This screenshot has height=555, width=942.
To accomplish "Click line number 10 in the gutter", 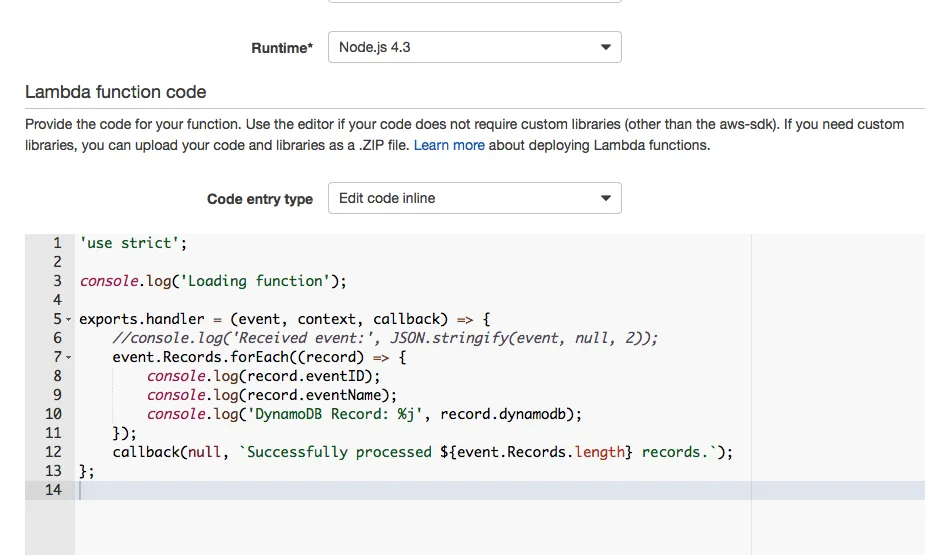I will click(54, 414).
